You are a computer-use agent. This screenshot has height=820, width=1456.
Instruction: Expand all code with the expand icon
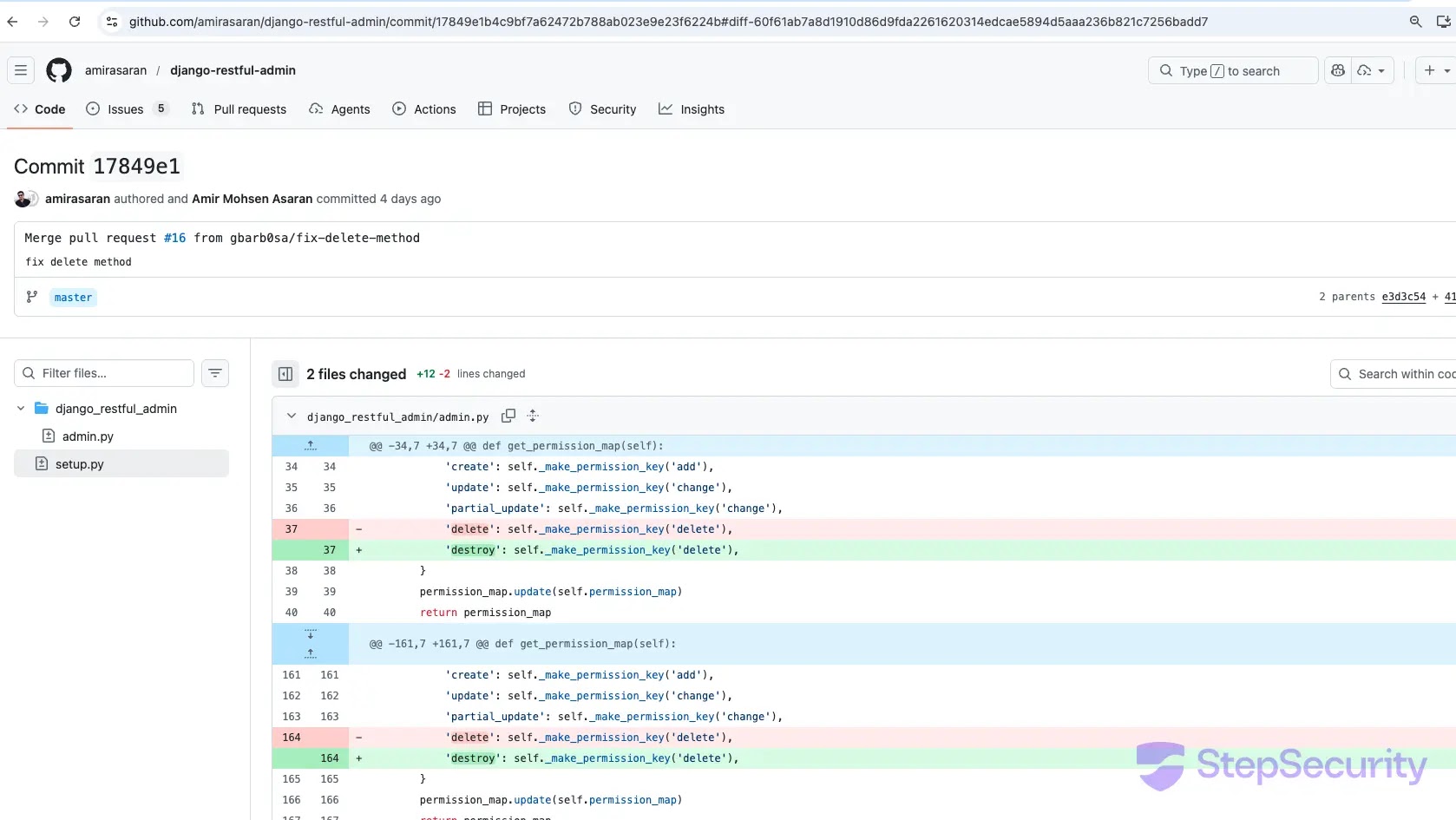(x=533, y=416)
